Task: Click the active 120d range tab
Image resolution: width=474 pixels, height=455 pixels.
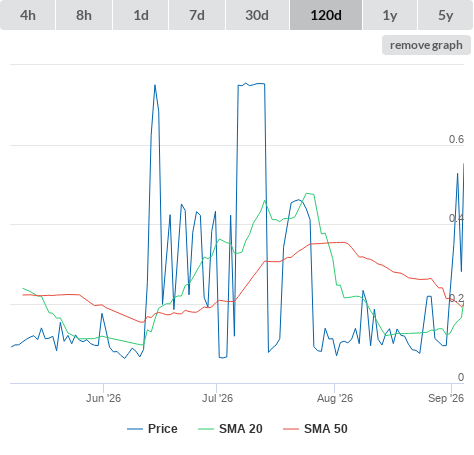Action: pos(326,15)
